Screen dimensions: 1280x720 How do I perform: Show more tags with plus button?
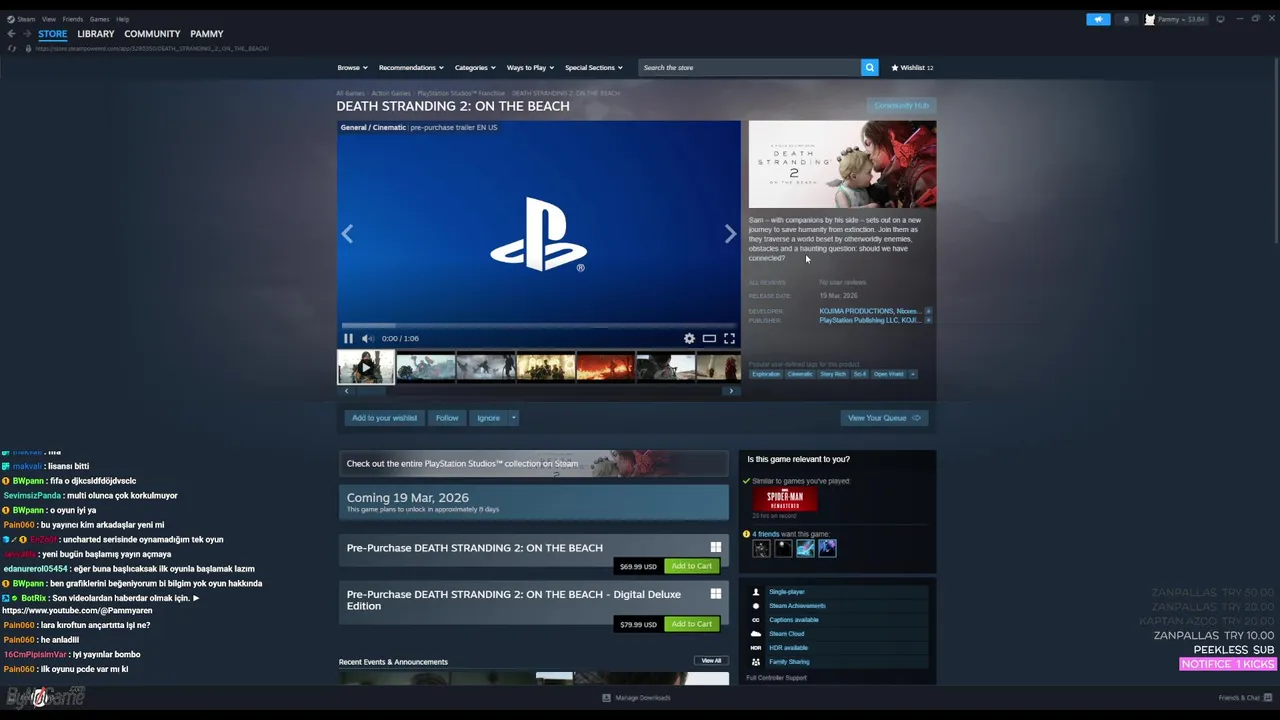pyautogui.click(x=912, y=374)
